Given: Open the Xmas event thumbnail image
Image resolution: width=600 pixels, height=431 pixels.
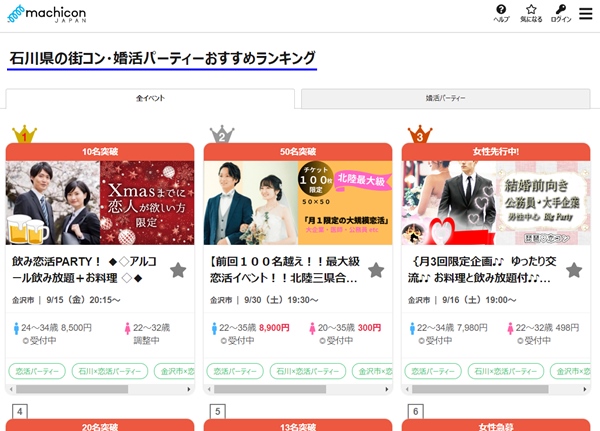Looking at the screenshot, I should pos(100,203).
